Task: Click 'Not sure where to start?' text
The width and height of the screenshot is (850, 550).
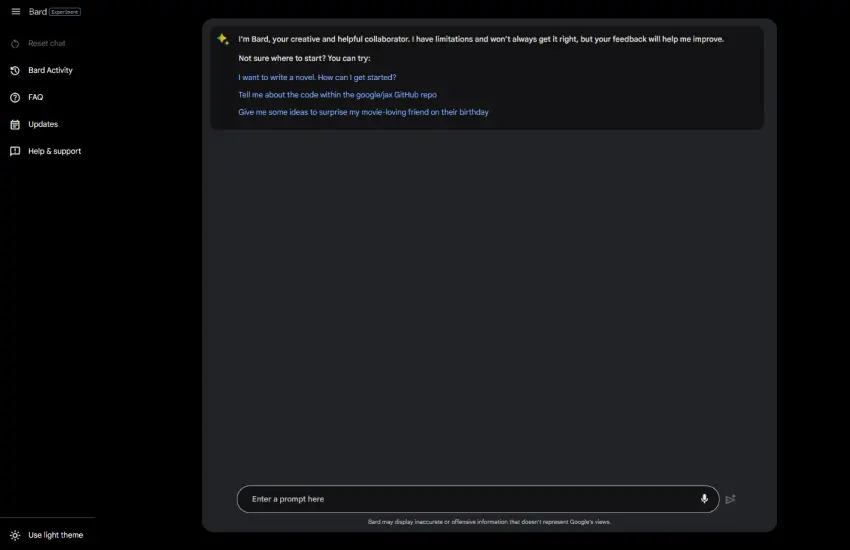Action: click(x=304, y=58)
